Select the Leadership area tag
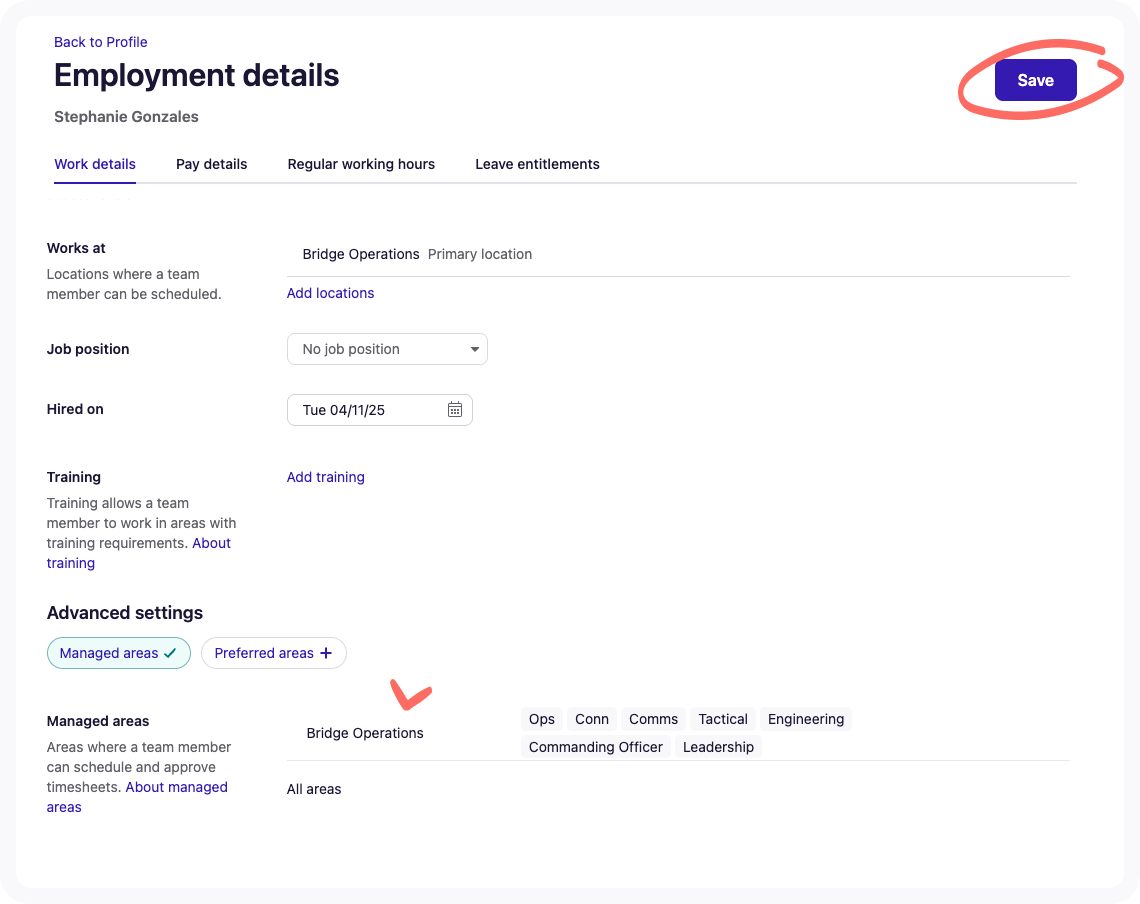This screenshot has width=1140, height=904. [718, 747]
